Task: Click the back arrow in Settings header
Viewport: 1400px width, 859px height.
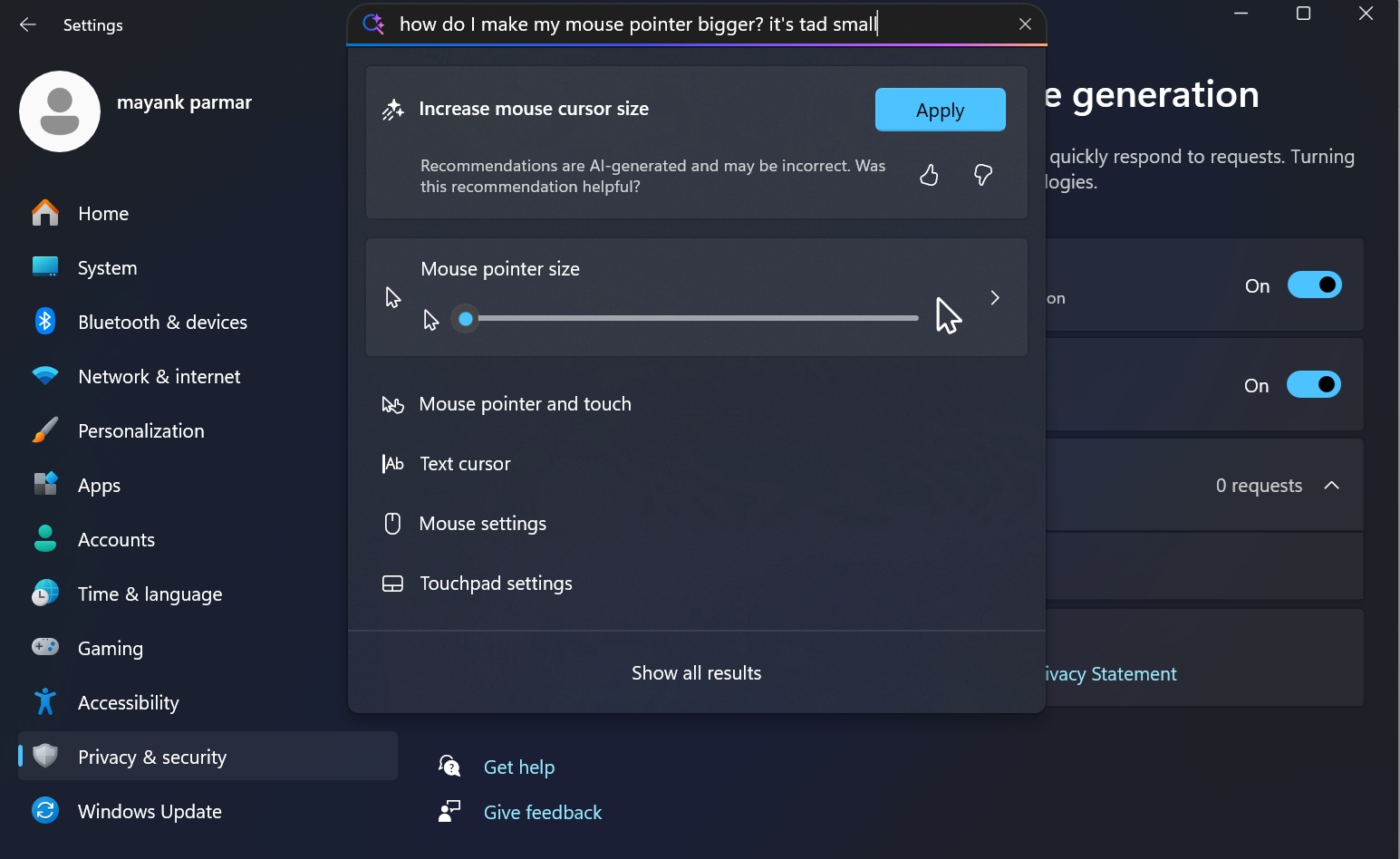Action: click(x=28, y=24)
